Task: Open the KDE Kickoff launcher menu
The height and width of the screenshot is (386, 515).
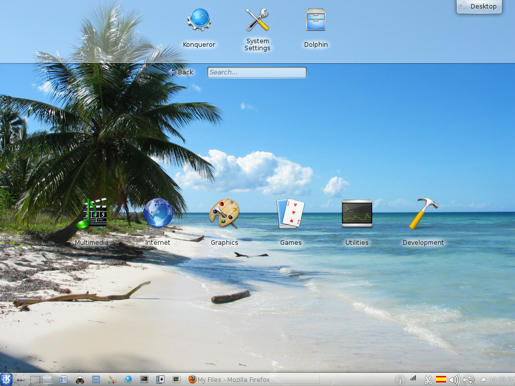Action: coord(6,379)
